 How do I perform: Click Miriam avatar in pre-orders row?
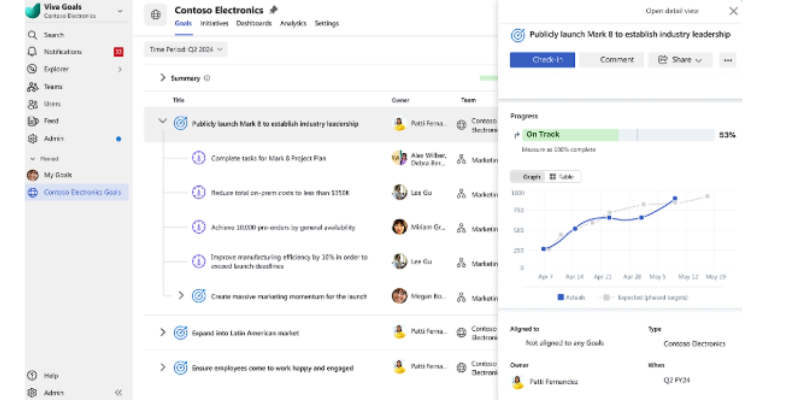399,227
